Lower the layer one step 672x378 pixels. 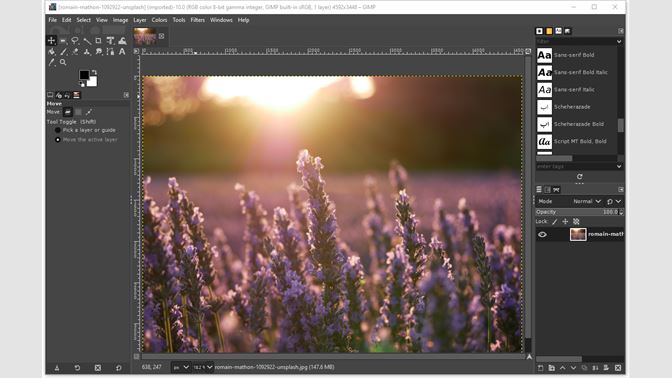[573, 368]
